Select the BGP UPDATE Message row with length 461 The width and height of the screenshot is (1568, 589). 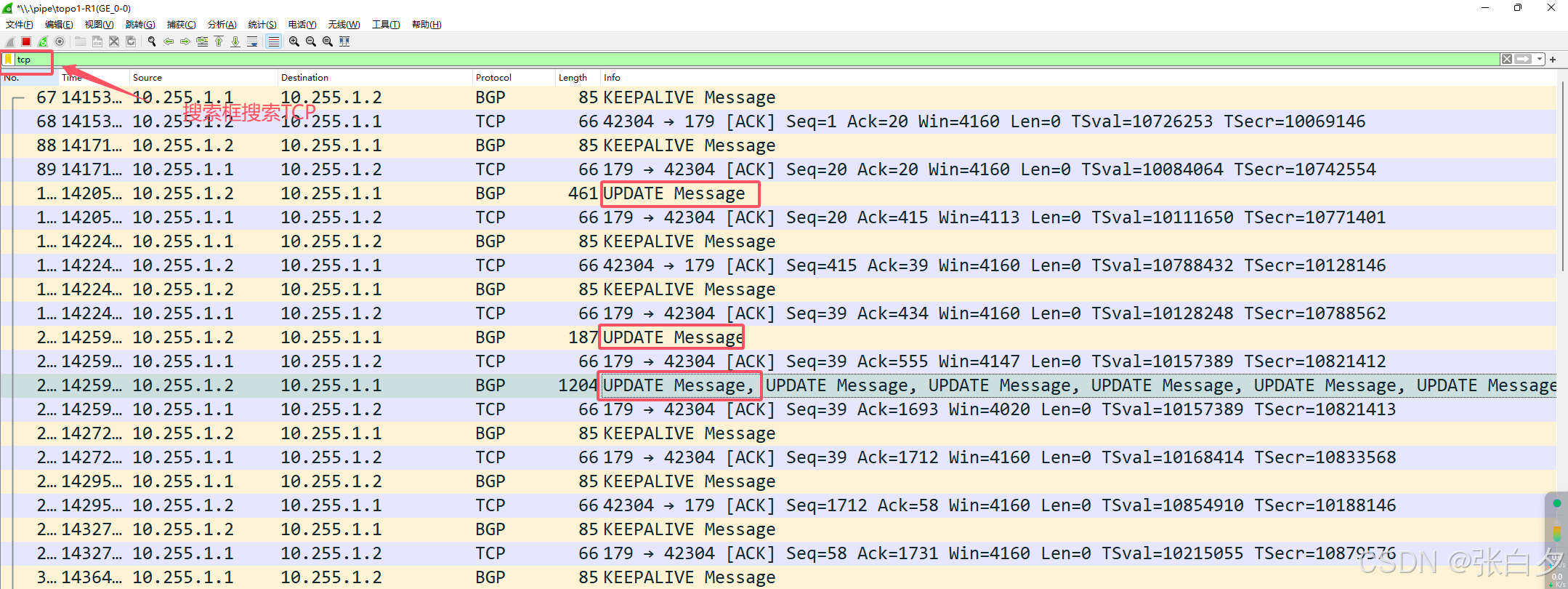coord(779,193)
